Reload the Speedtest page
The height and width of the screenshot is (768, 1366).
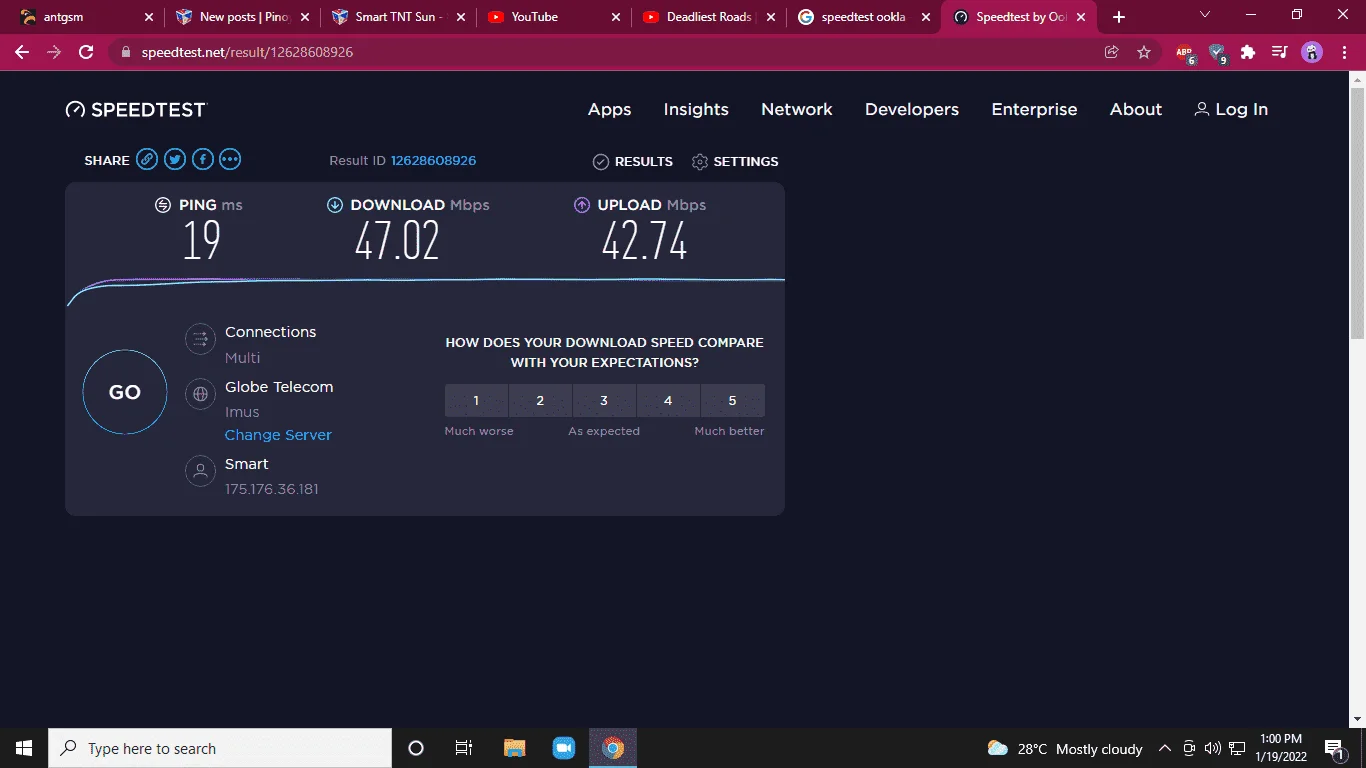(x=86, y=52)
